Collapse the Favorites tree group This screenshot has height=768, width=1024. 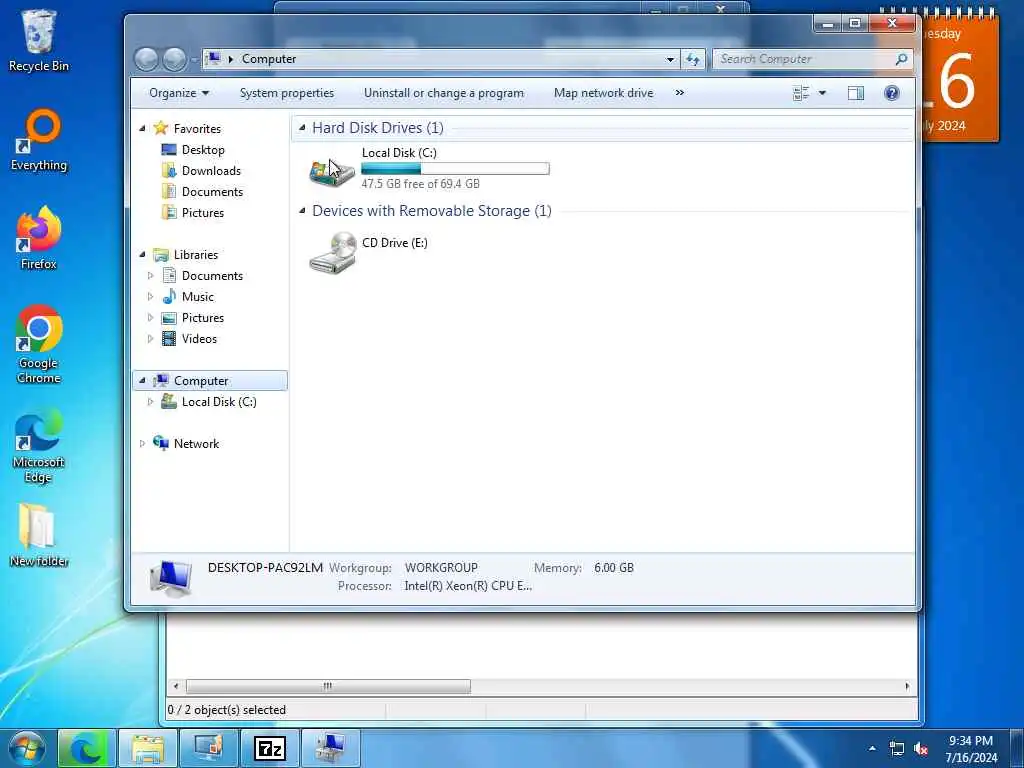click(x=142, y=129)
